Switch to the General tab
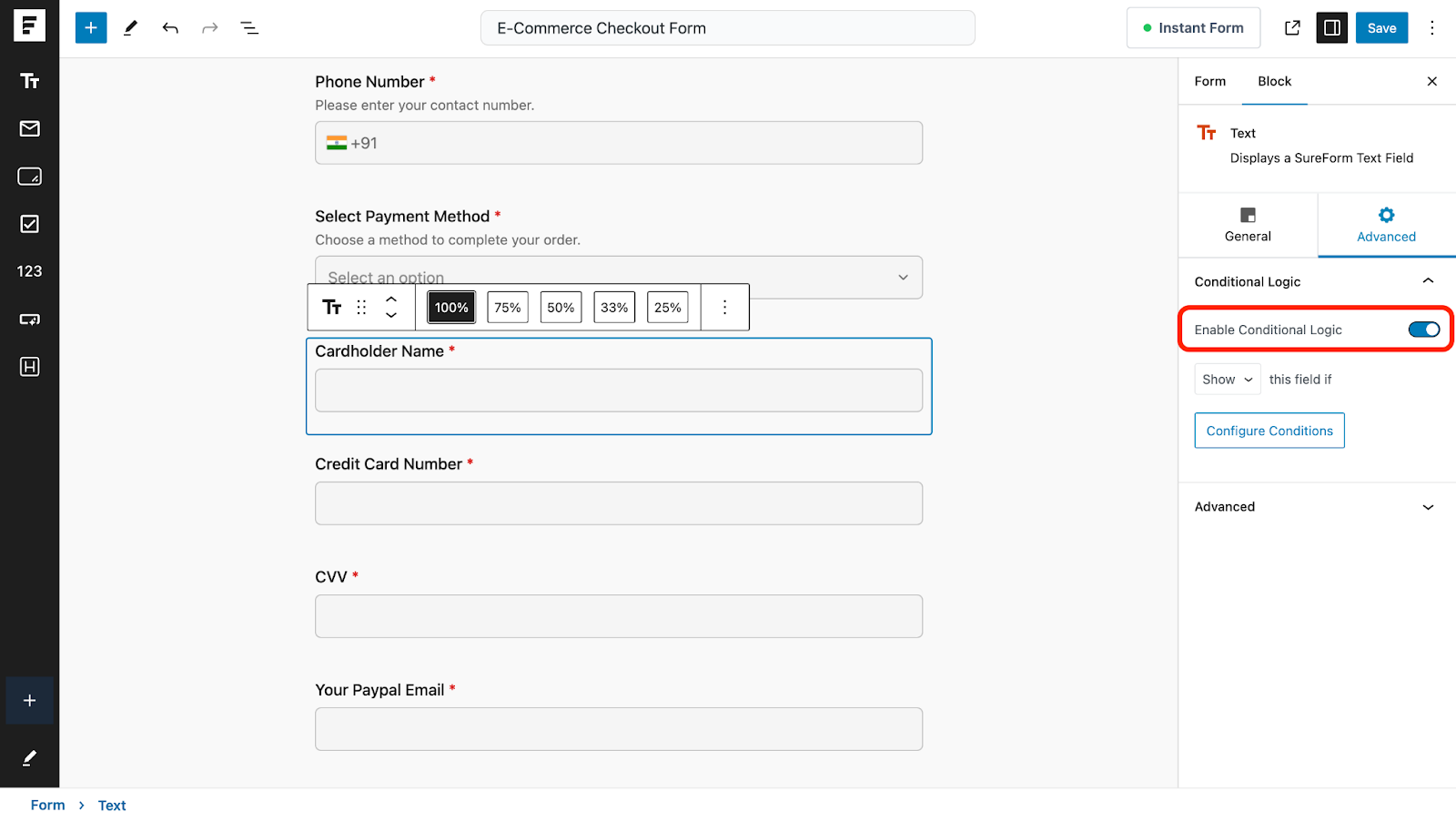This screenshot has width=1456, height=822. point(1247,226)
